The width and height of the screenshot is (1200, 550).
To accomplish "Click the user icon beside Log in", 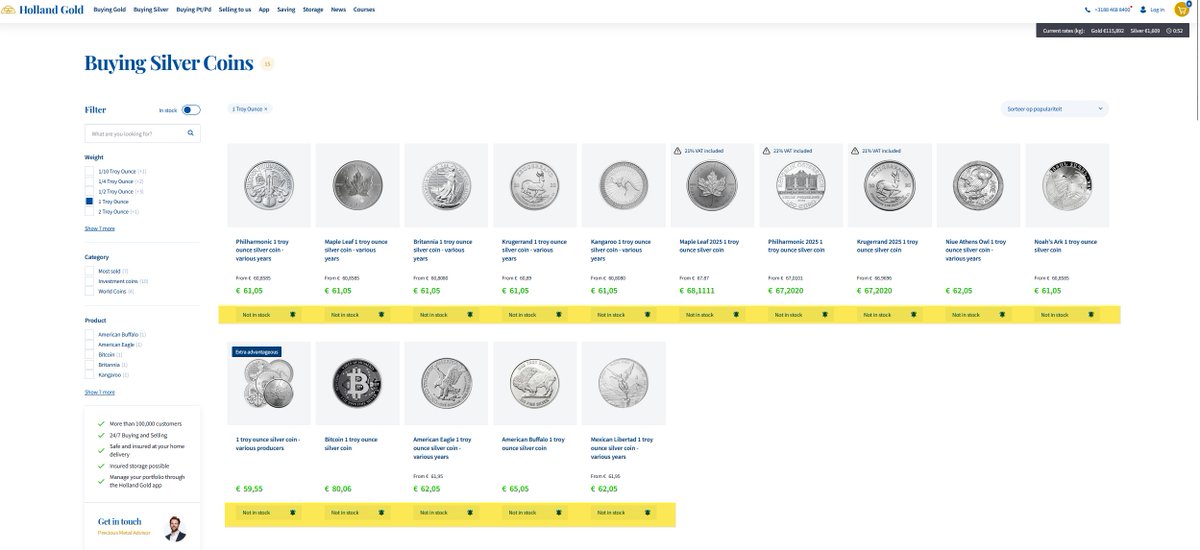I will 1144,9.
